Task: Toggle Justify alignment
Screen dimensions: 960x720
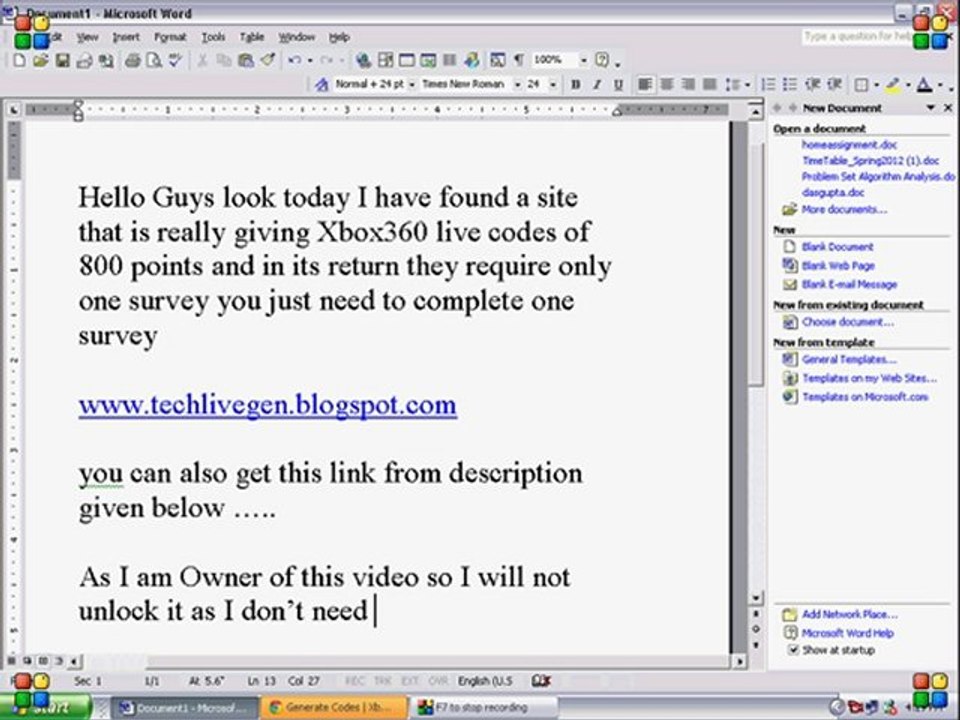Action: click(709, 84)
